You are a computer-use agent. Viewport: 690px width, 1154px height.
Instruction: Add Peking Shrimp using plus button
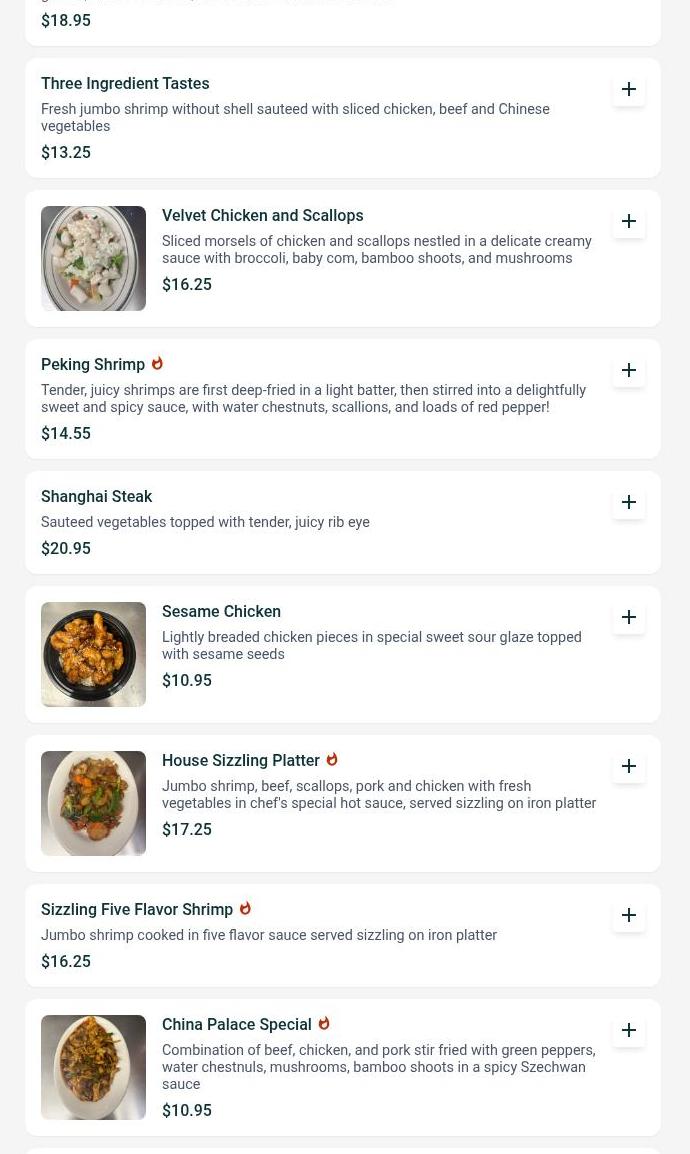click(x=628, y=370)
